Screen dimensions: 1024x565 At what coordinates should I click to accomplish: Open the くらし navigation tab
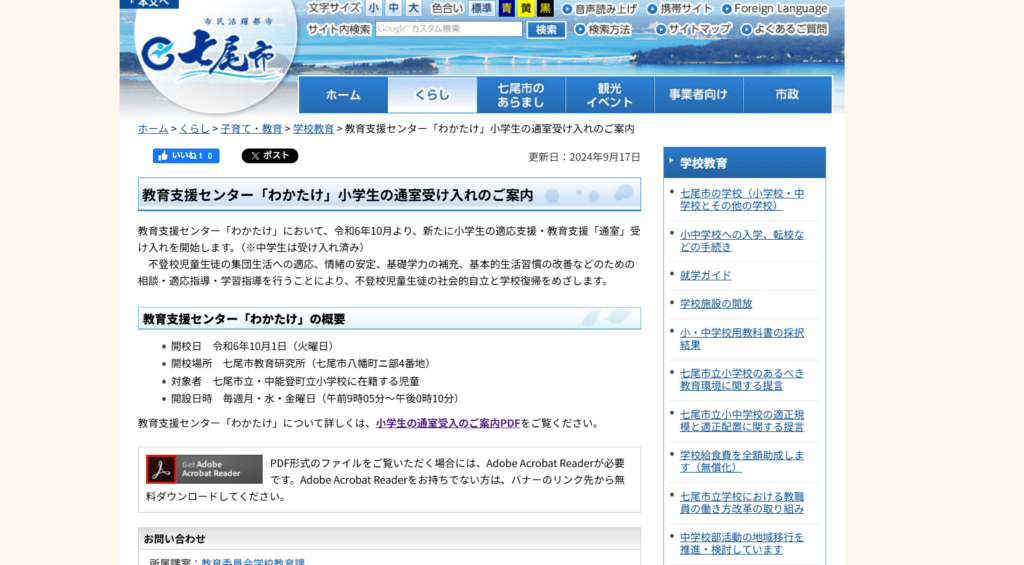click(x=432, y=95)
